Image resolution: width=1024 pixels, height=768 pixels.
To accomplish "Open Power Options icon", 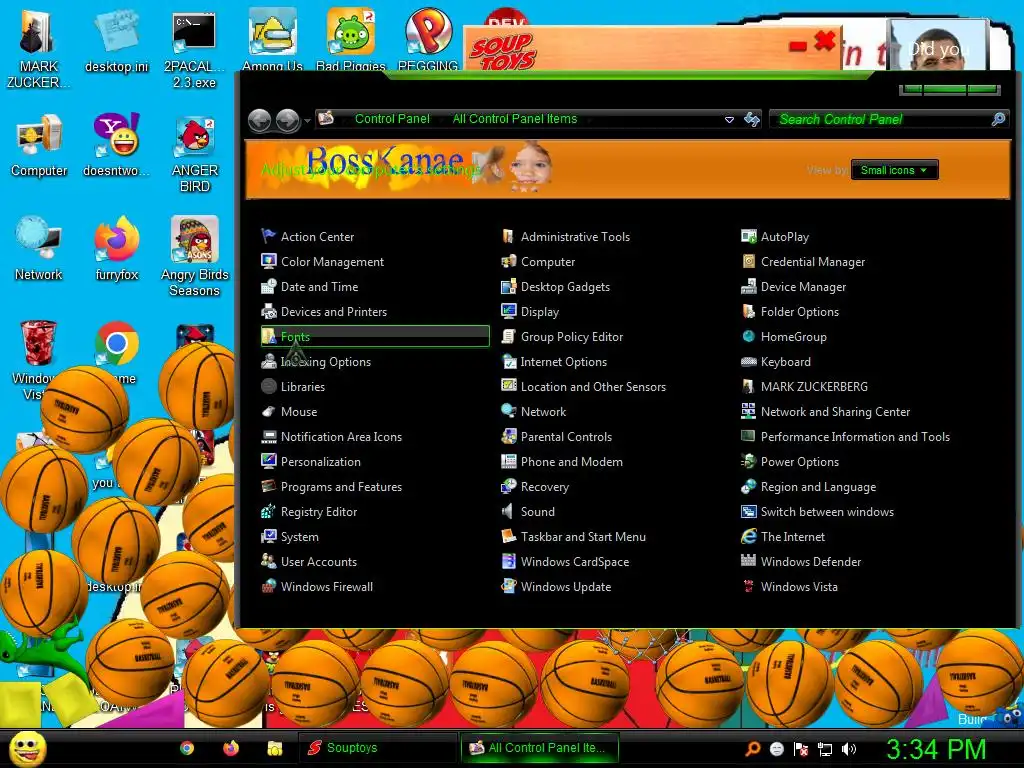I will [748, 461].
